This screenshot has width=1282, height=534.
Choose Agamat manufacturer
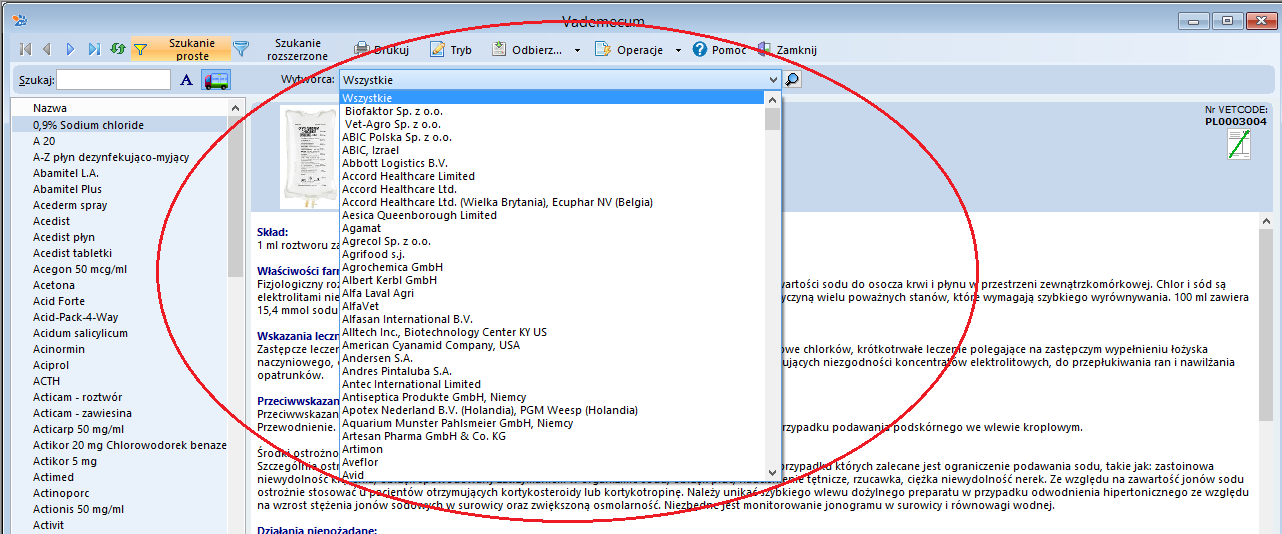tap(553, 228)
